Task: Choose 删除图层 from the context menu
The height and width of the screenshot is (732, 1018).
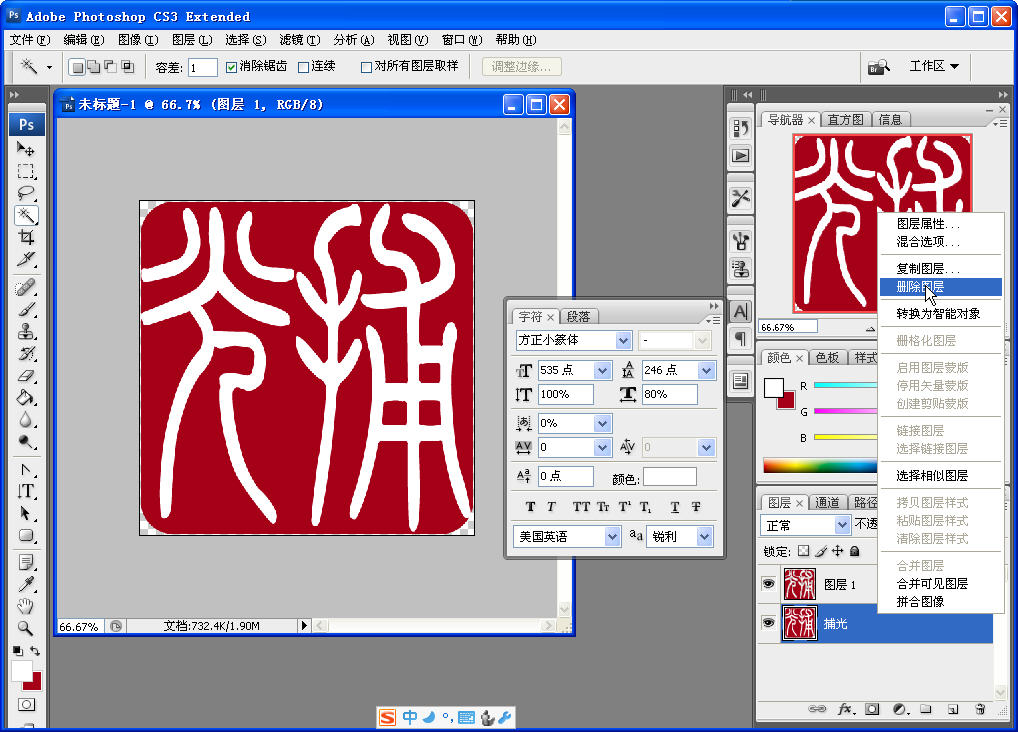Action: pyautogui.click(x=941, y=288)
